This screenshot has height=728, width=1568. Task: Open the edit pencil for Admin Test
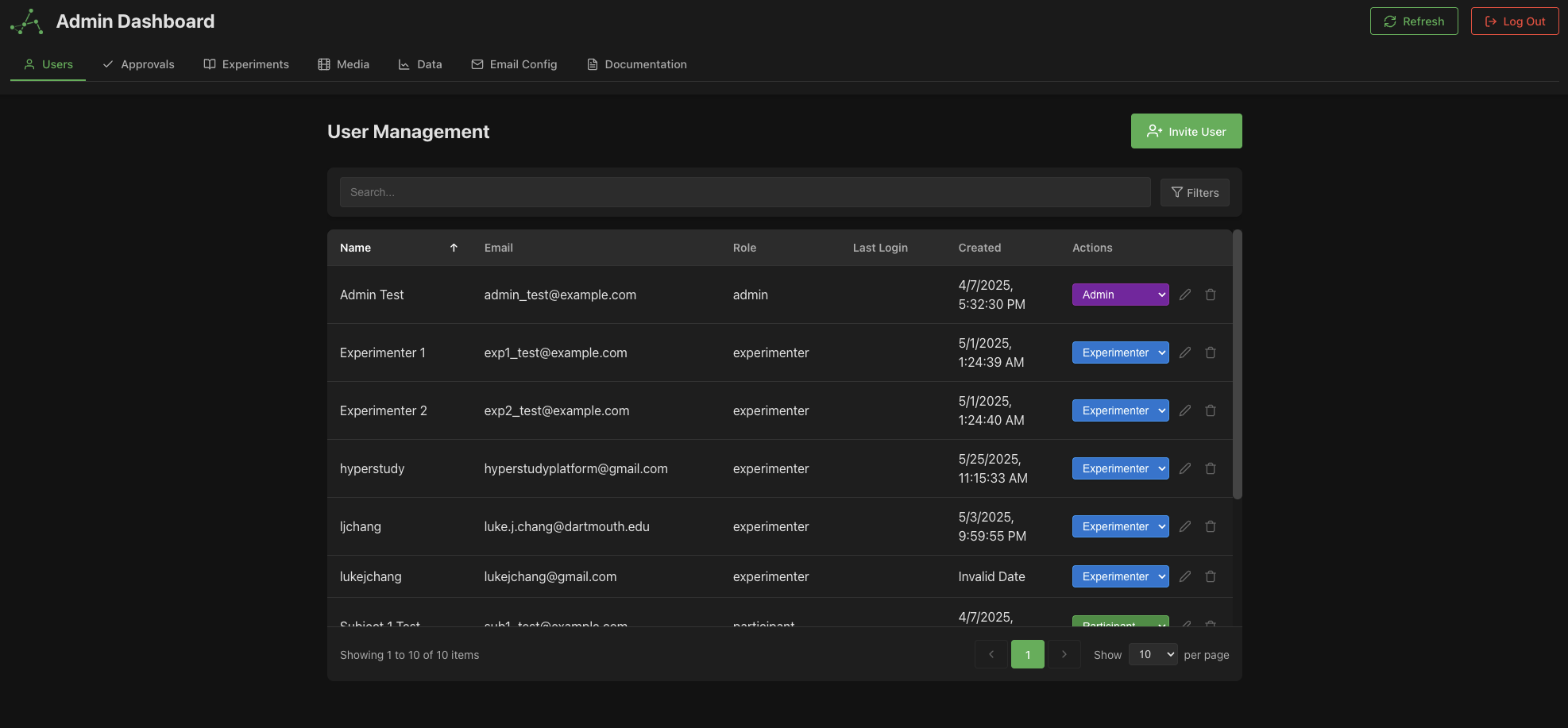1185,295
